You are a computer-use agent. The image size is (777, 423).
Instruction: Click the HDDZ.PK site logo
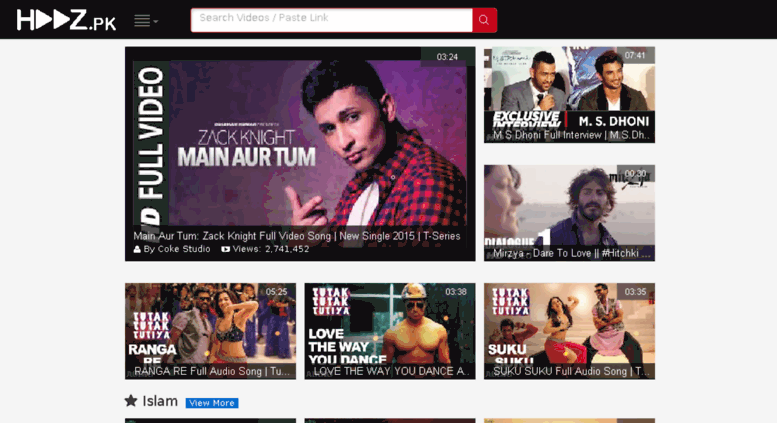(x=66, y=20)
